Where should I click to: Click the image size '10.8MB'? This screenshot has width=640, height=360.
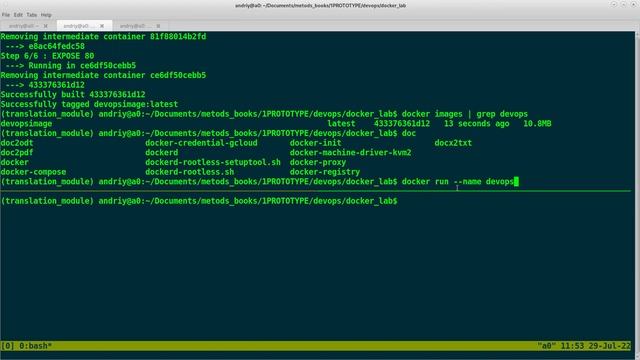click(x=537, y=124)
